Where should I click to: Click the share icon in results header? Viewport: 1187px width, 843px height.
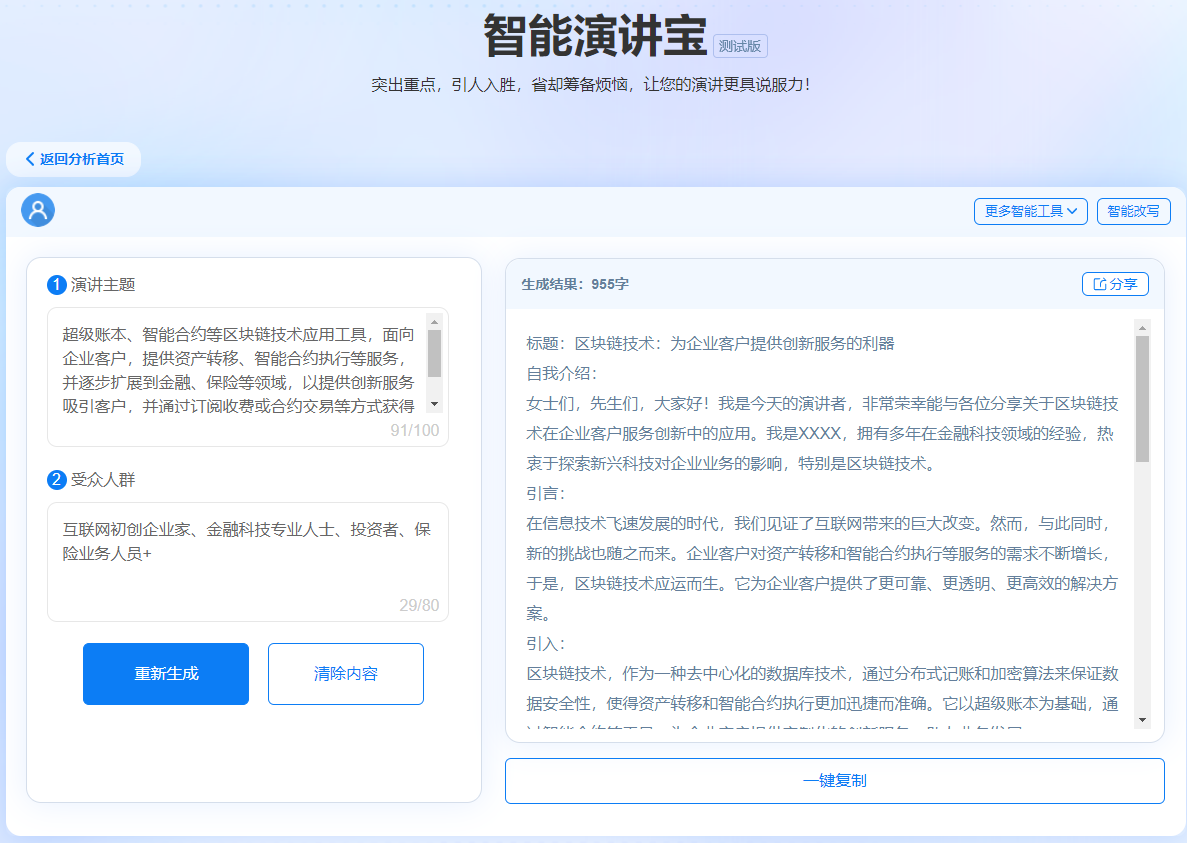point(1100,284)
